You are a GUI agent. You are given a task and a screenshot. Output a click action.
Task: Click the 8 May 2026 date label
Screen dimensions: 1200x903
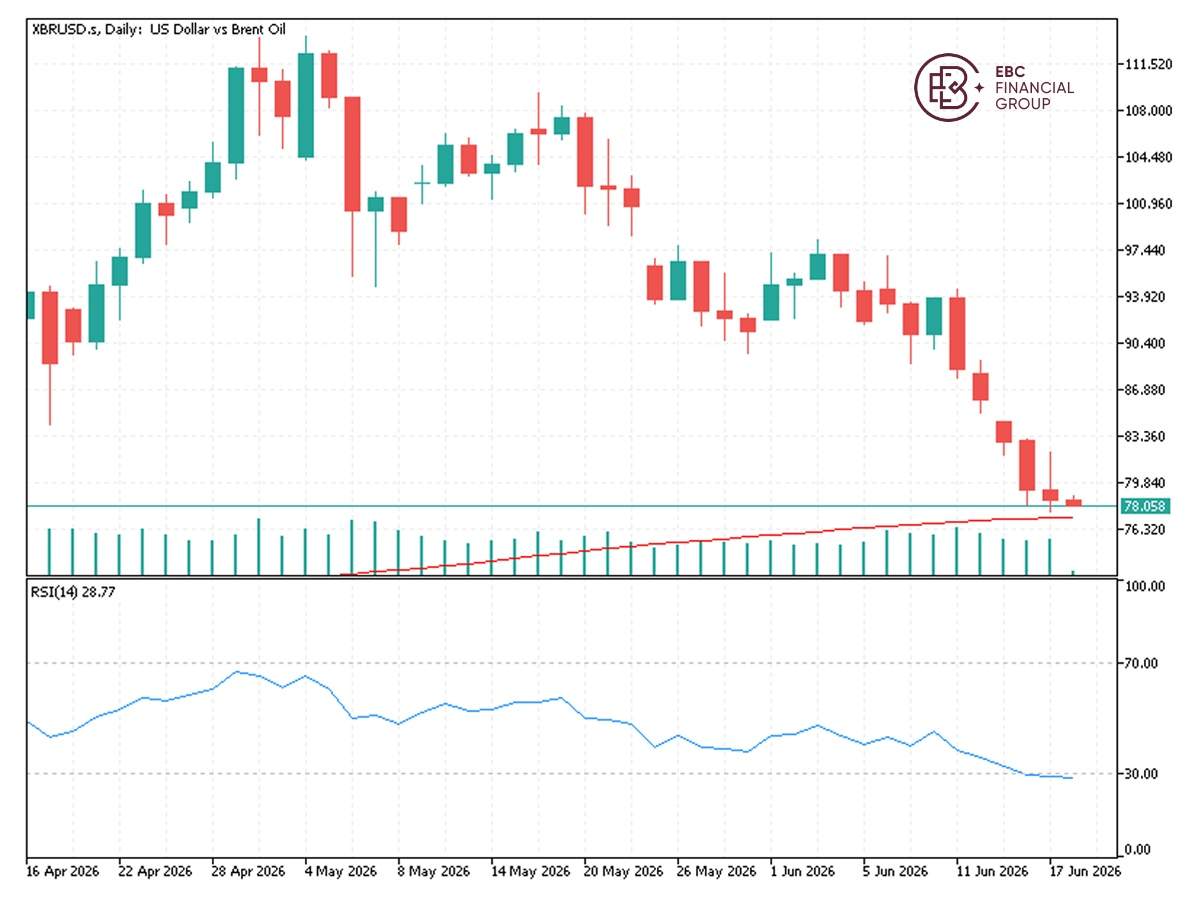click(x=434, y=872)
